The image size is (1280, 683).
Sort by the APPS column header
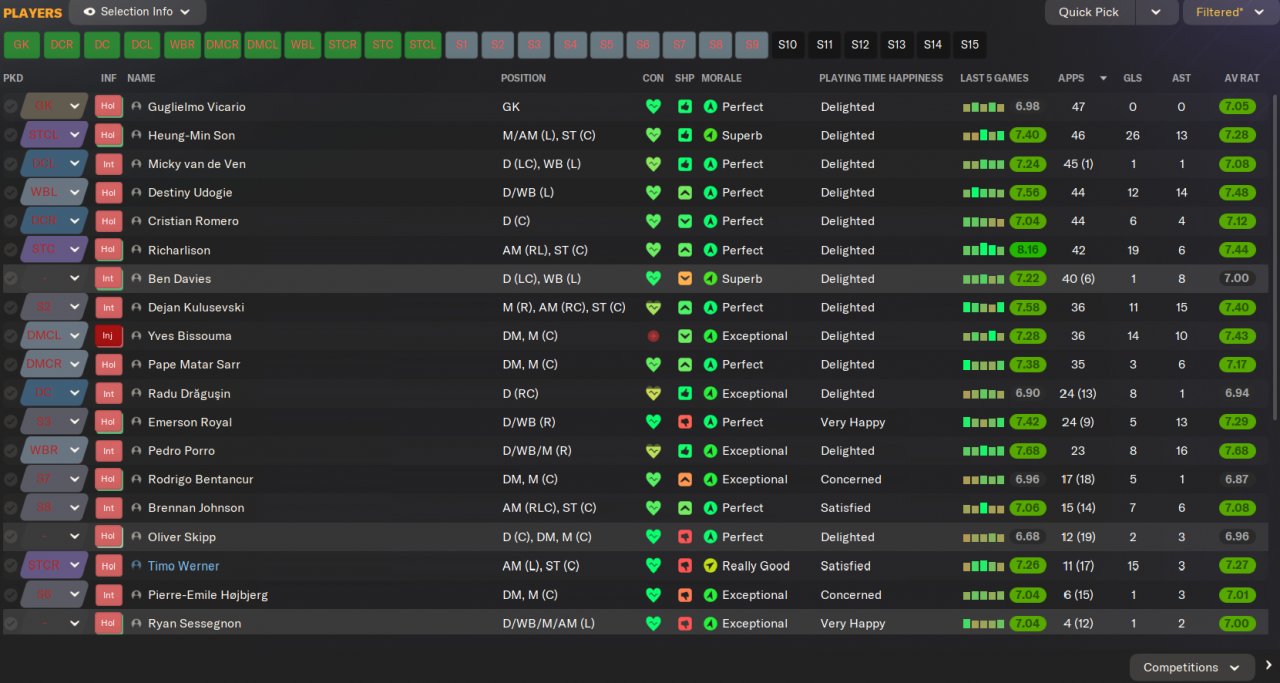point(1071,78)
